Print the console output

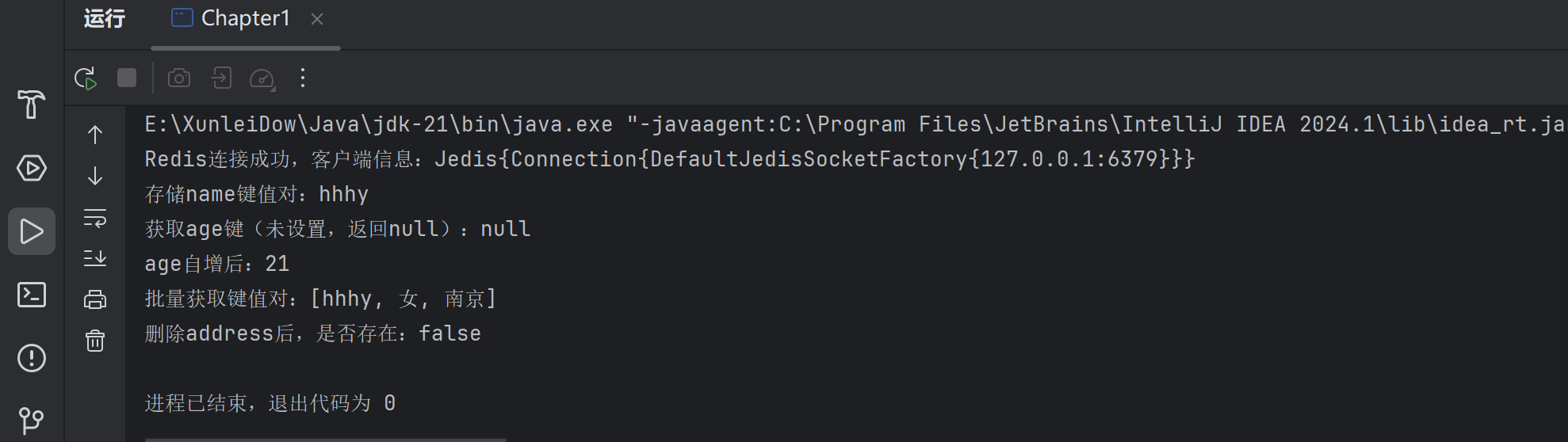[95, 299]
